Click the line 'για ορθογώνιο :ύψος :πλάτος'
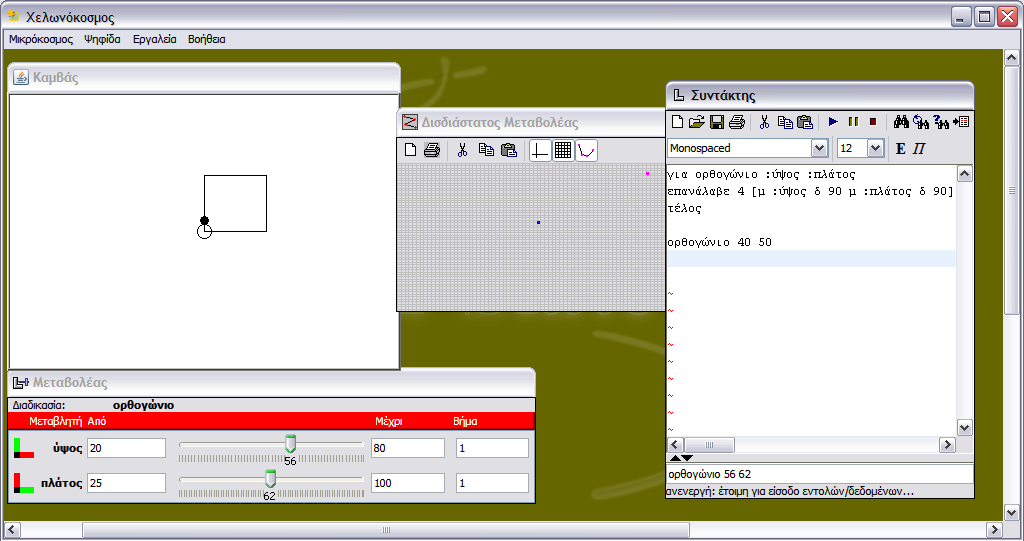The width and height of the screenshot is (1024, 541). pyautogui.click(x=761, y=174)
